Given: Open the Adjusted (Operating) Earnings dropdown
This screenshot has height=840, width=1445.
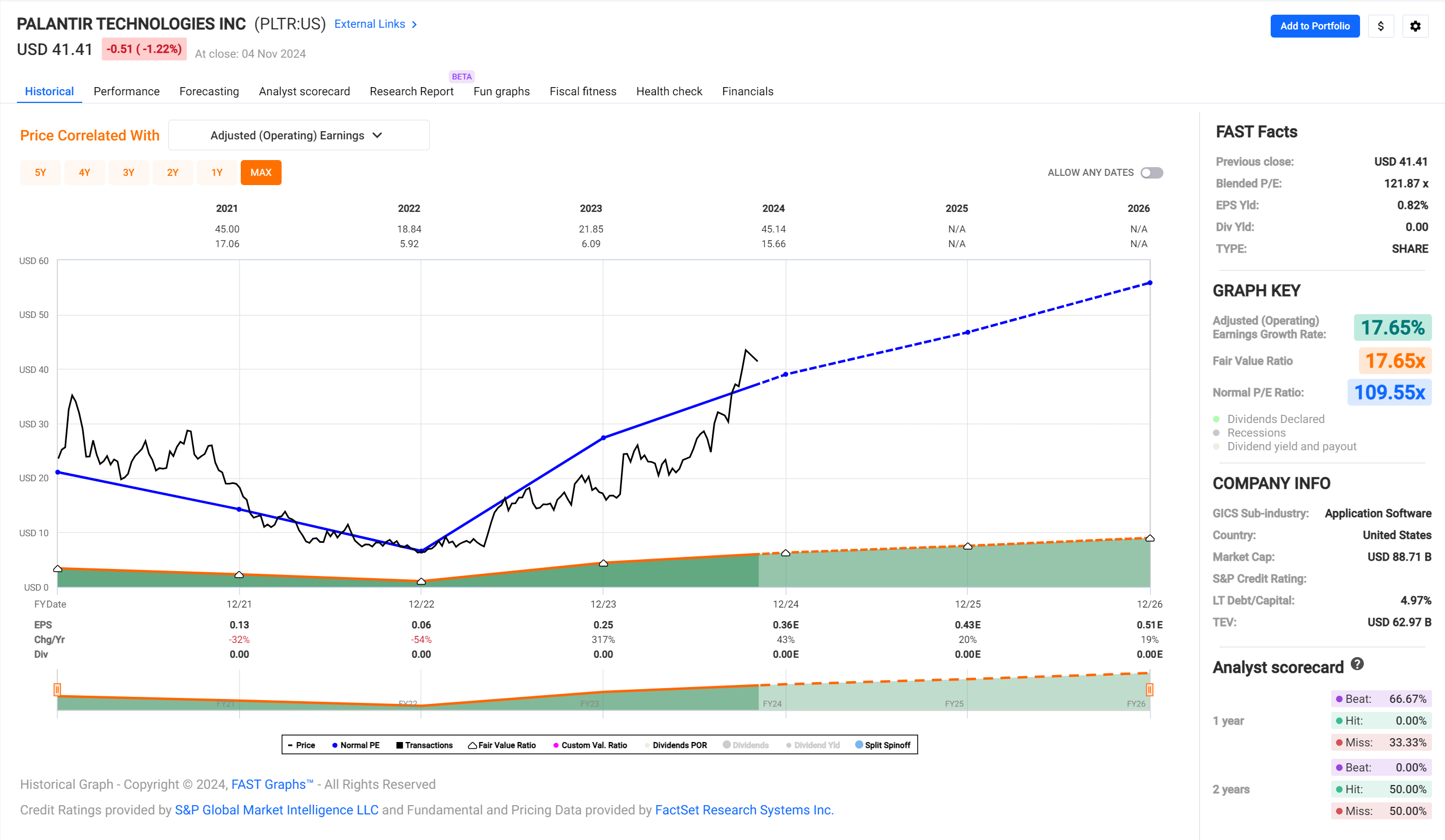Looking at the screenshot, I should (298, 135).
